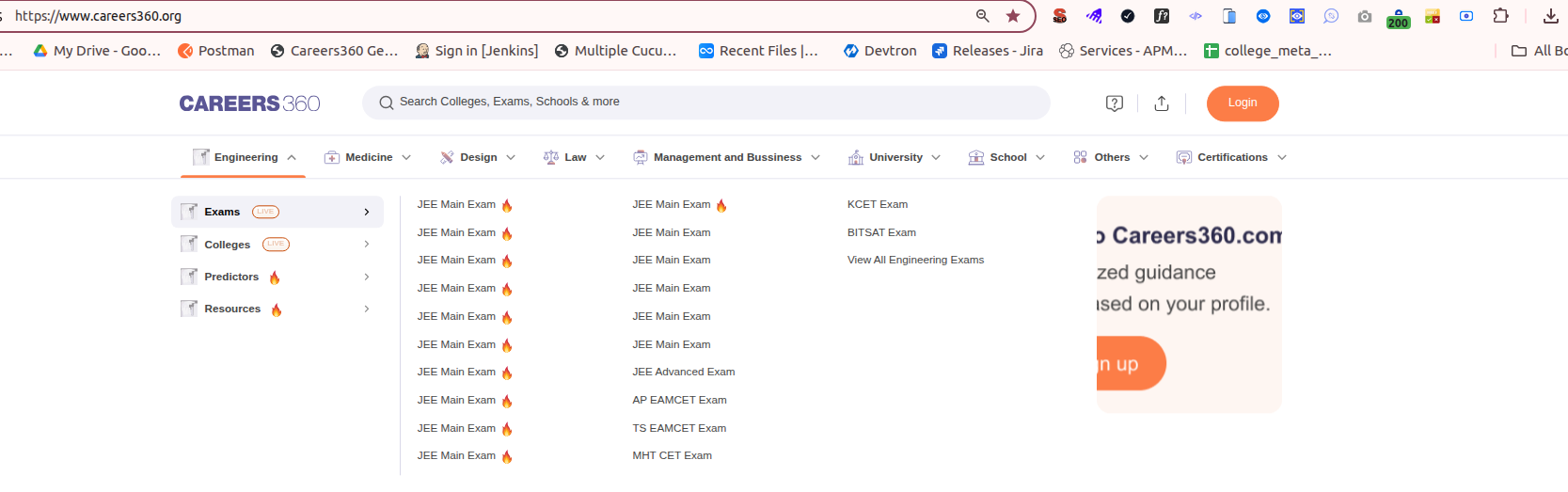Viewport: 1568px width, 492px height.
Task: Click the zoom magnifier icon in address bar
Action: click(x=983, y=16)
